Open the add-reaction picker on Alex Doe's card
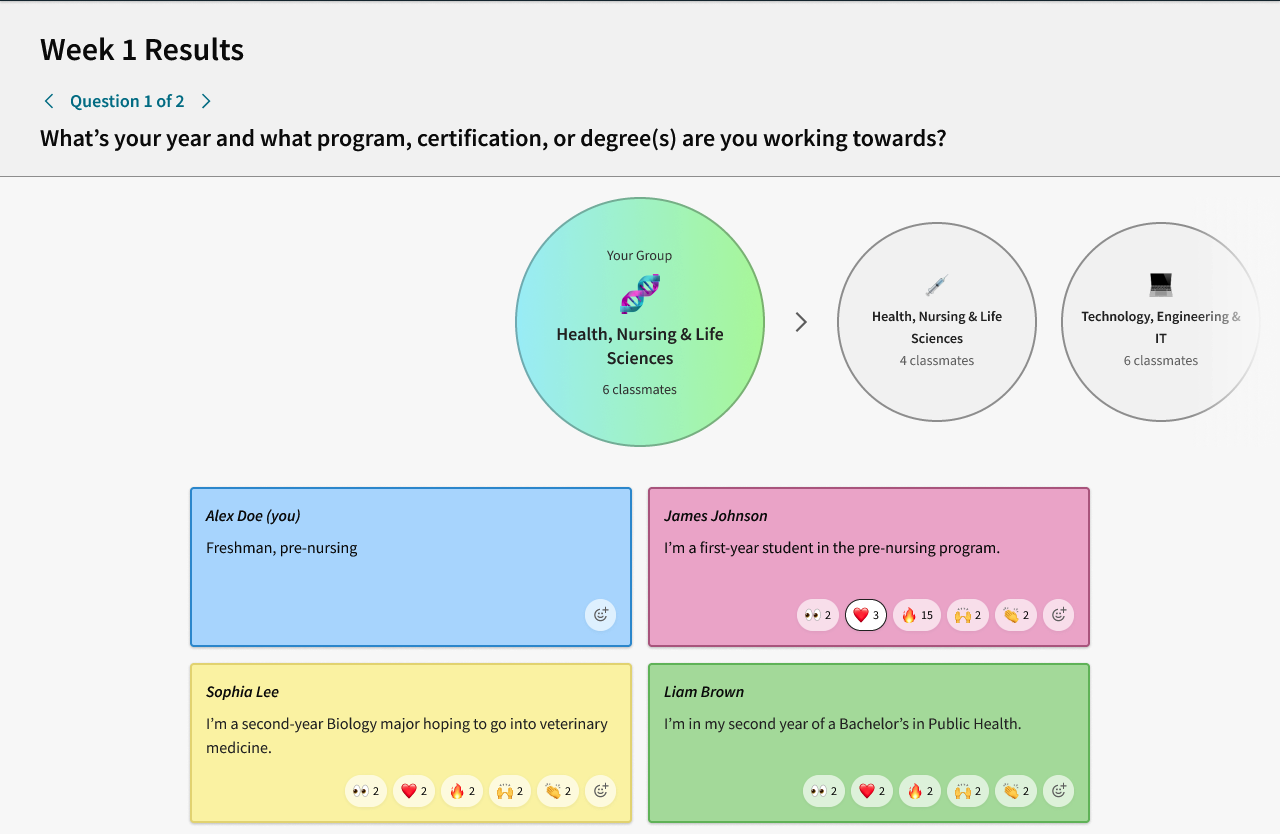 [600, 615]
